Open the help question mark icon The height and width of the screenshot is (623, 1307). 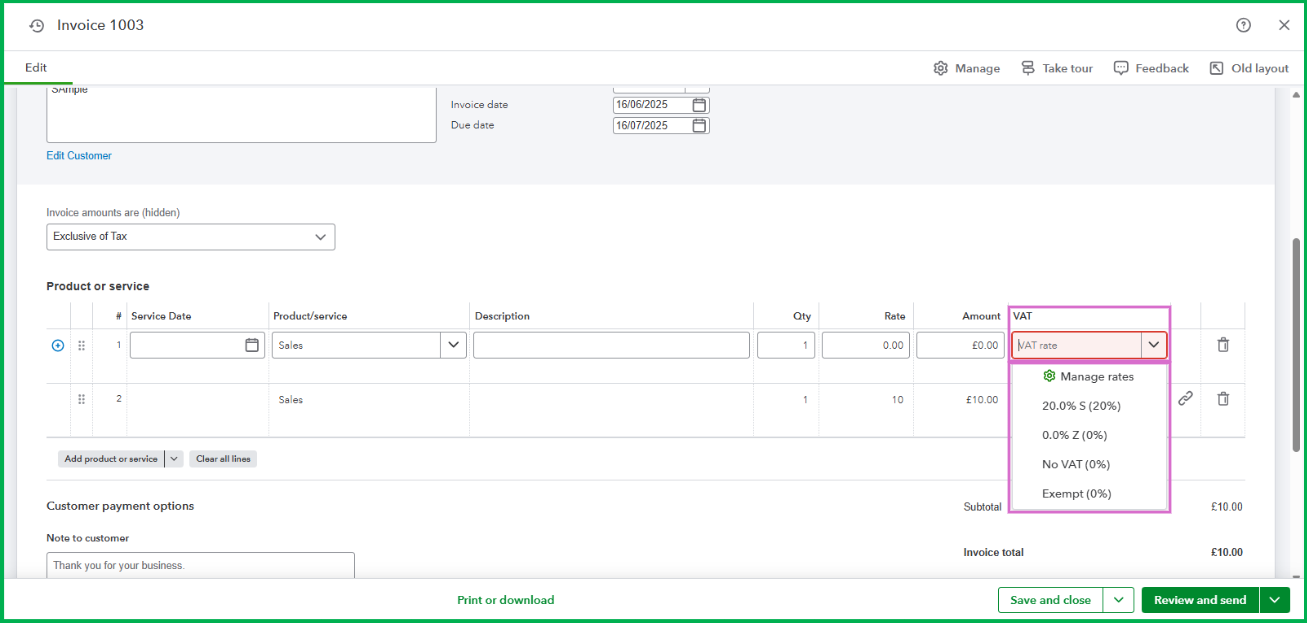1243,25
